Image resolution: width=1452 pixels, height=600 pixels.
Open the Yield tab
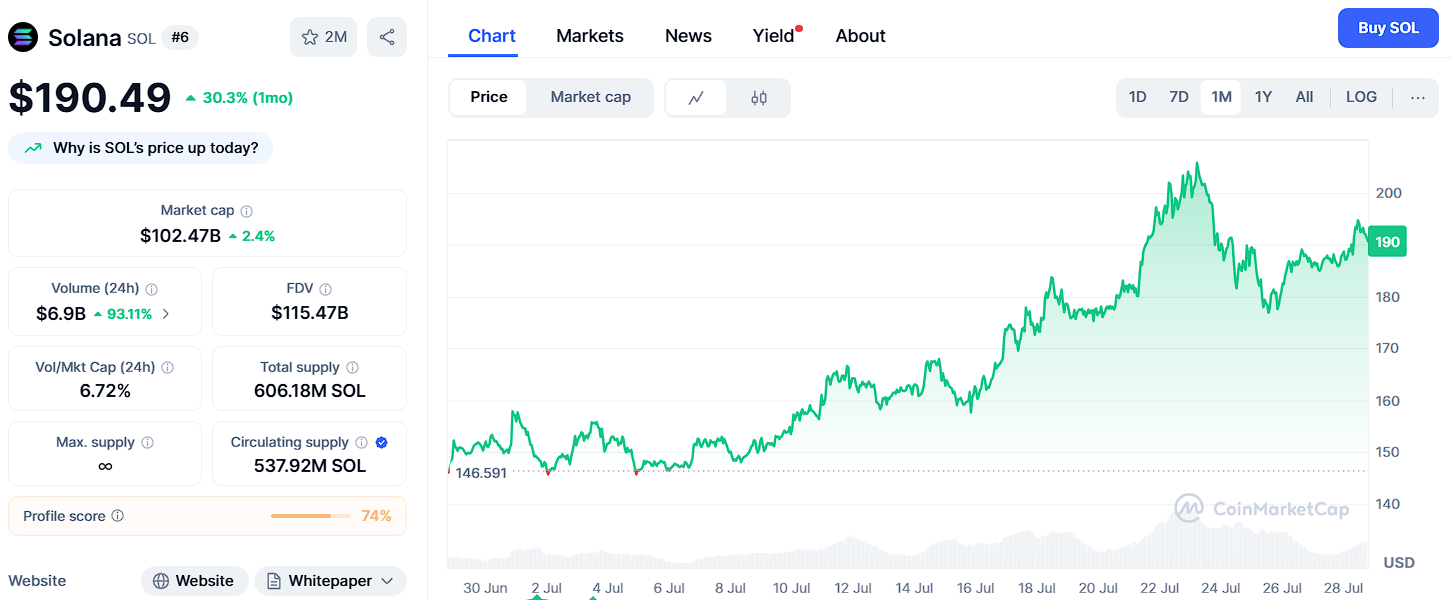click(773, 36)
